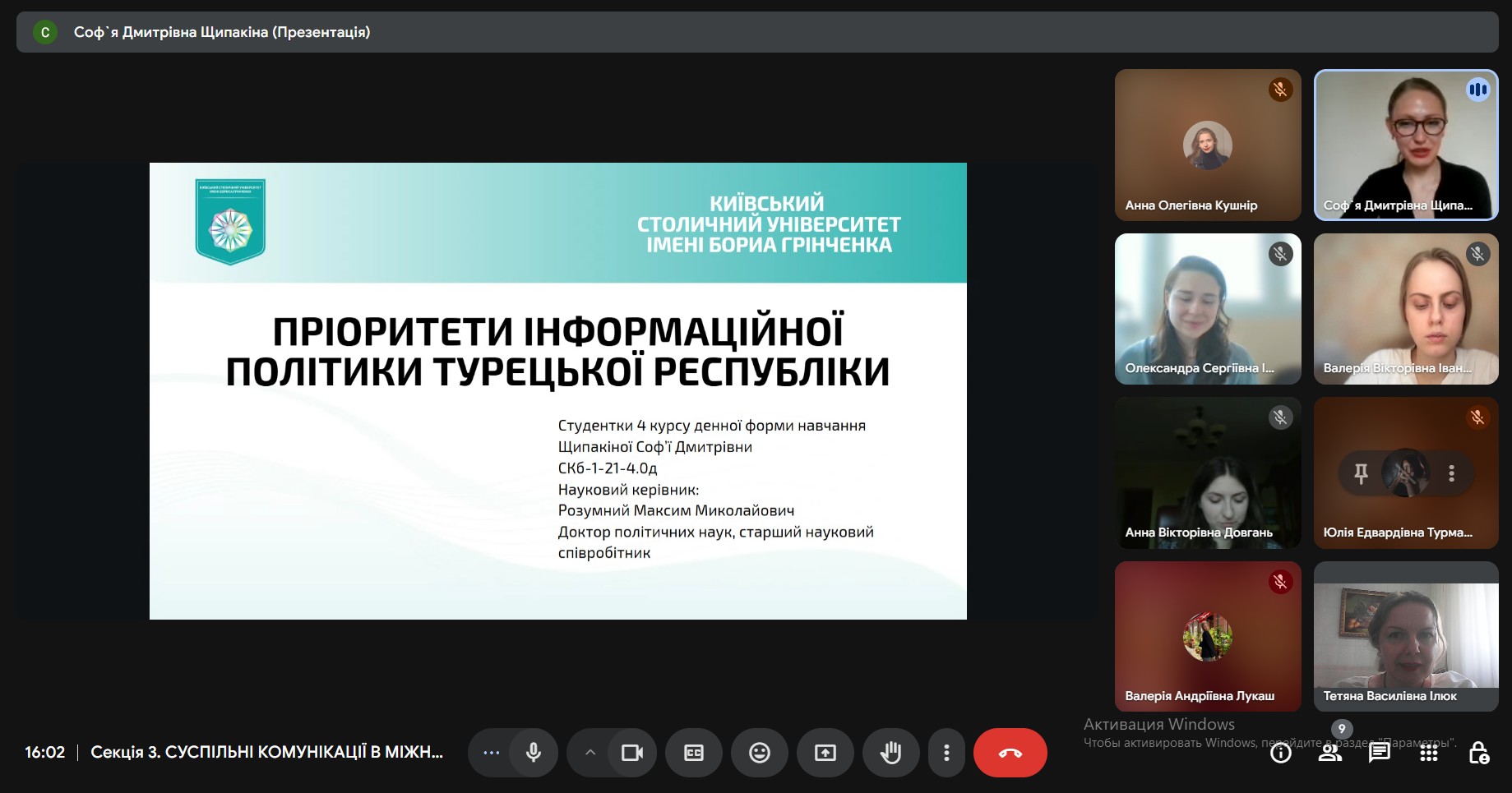
Task: Click the meeting title 'Секція 3' at the bottom
Action: tap(266, 753)
